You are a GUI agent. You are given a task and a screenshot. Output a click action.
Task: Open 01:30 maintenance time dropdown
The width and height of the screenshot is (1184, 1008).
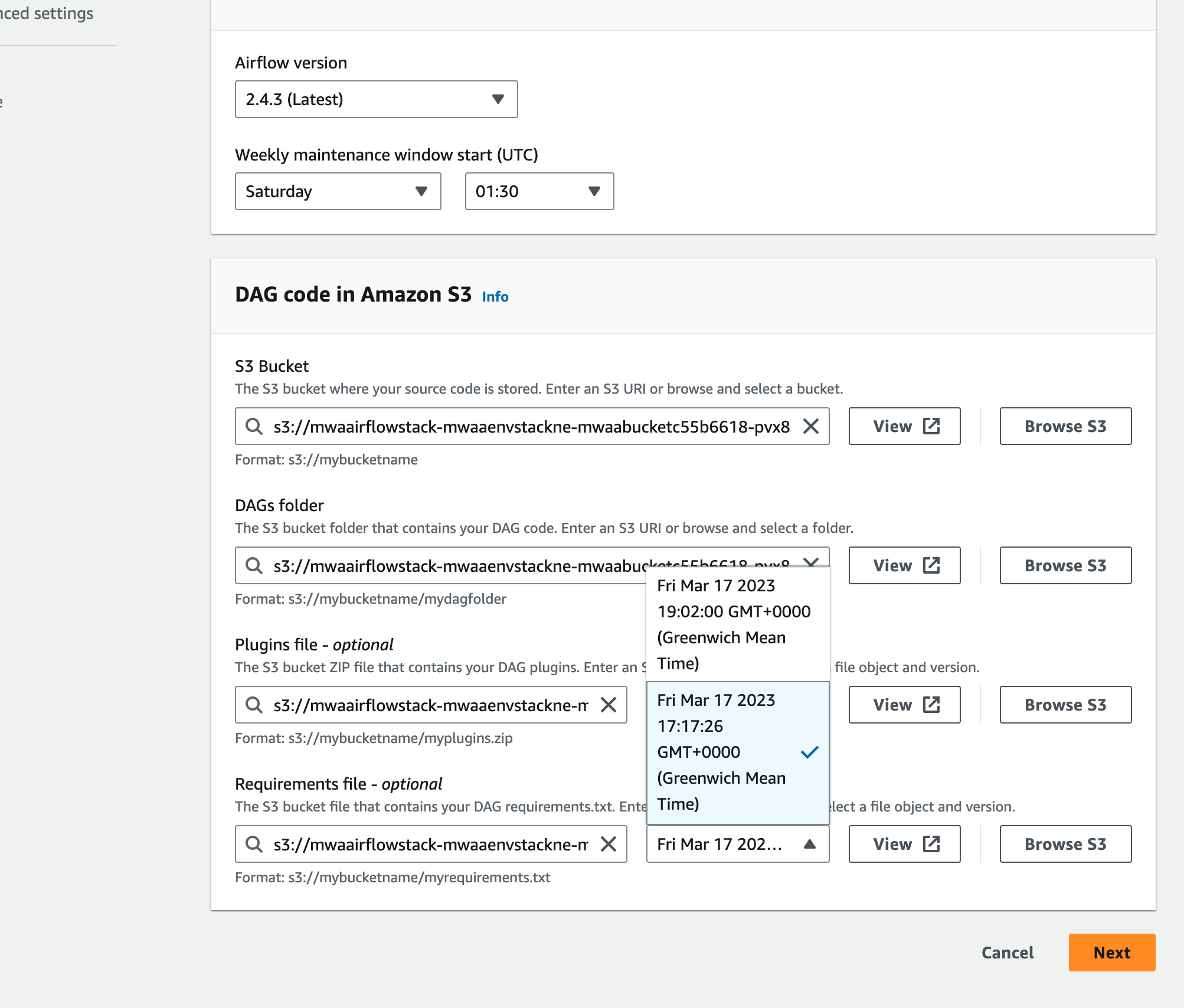pyautogui.click(x=539, y=191)
